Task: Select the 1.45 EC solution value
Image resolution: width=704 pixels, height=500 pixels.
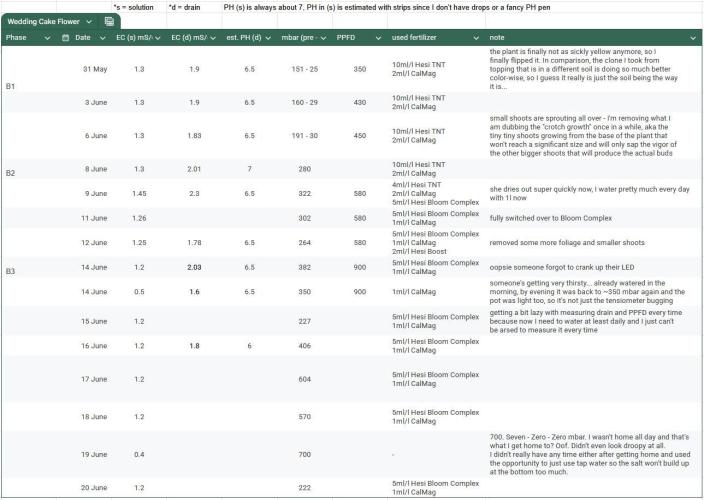Action: [139, 193]
